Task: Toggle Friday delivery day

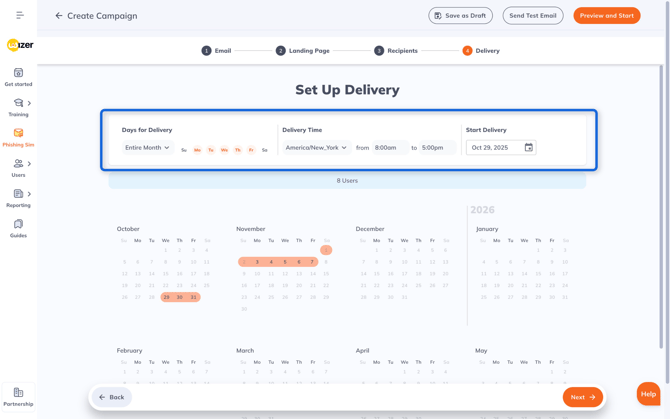Action: pos(251,150)
